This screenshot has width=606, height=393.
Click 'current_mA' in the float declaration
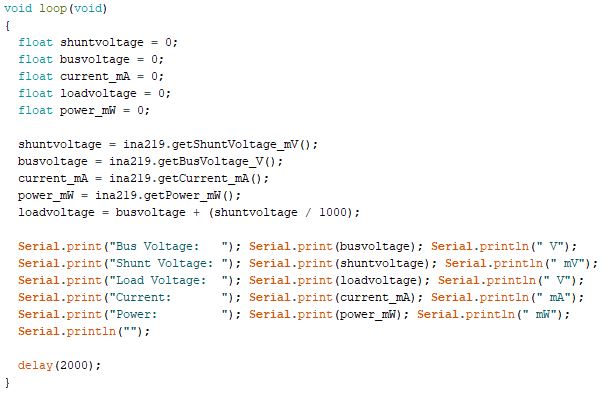(x=95, y=76)
